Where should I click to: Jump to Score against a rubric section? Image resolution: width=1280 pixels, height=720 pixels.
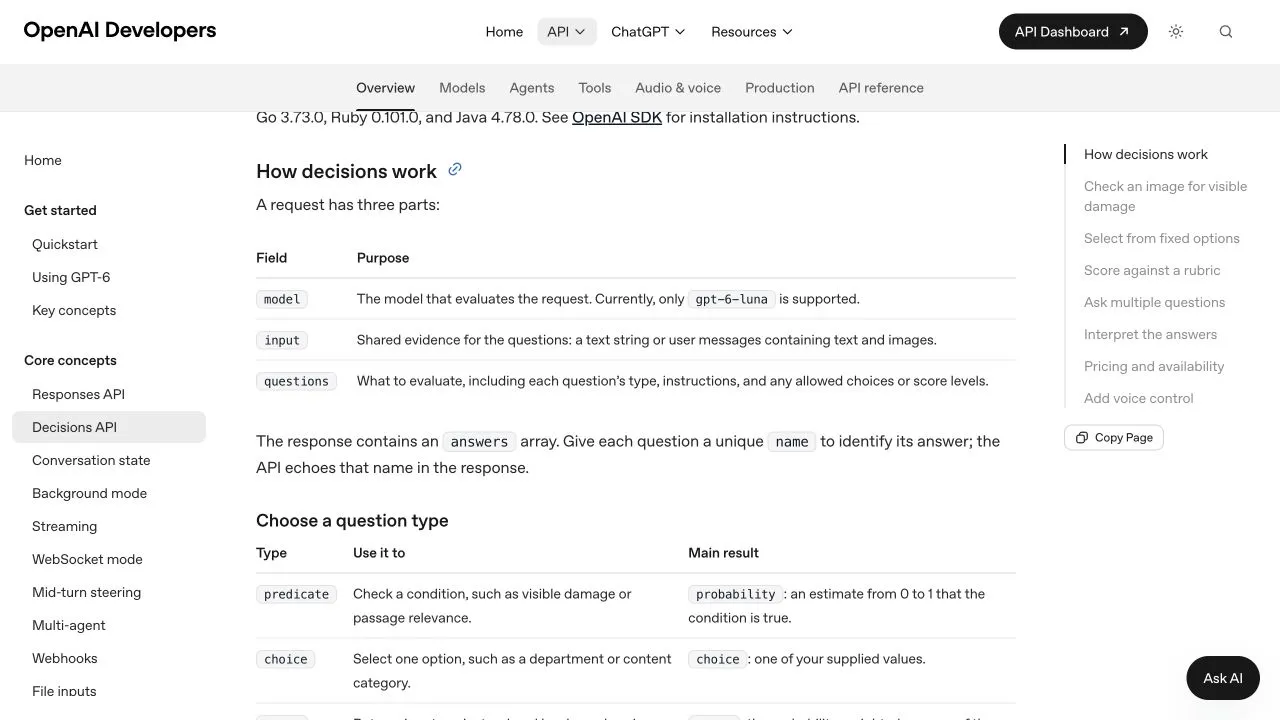click(x=1152, y=270)
